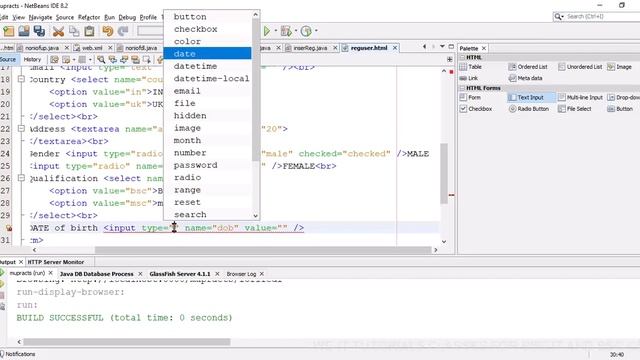Close the Palette panel
The width and height of the screenshot is (640, 360).
point(484,48)
